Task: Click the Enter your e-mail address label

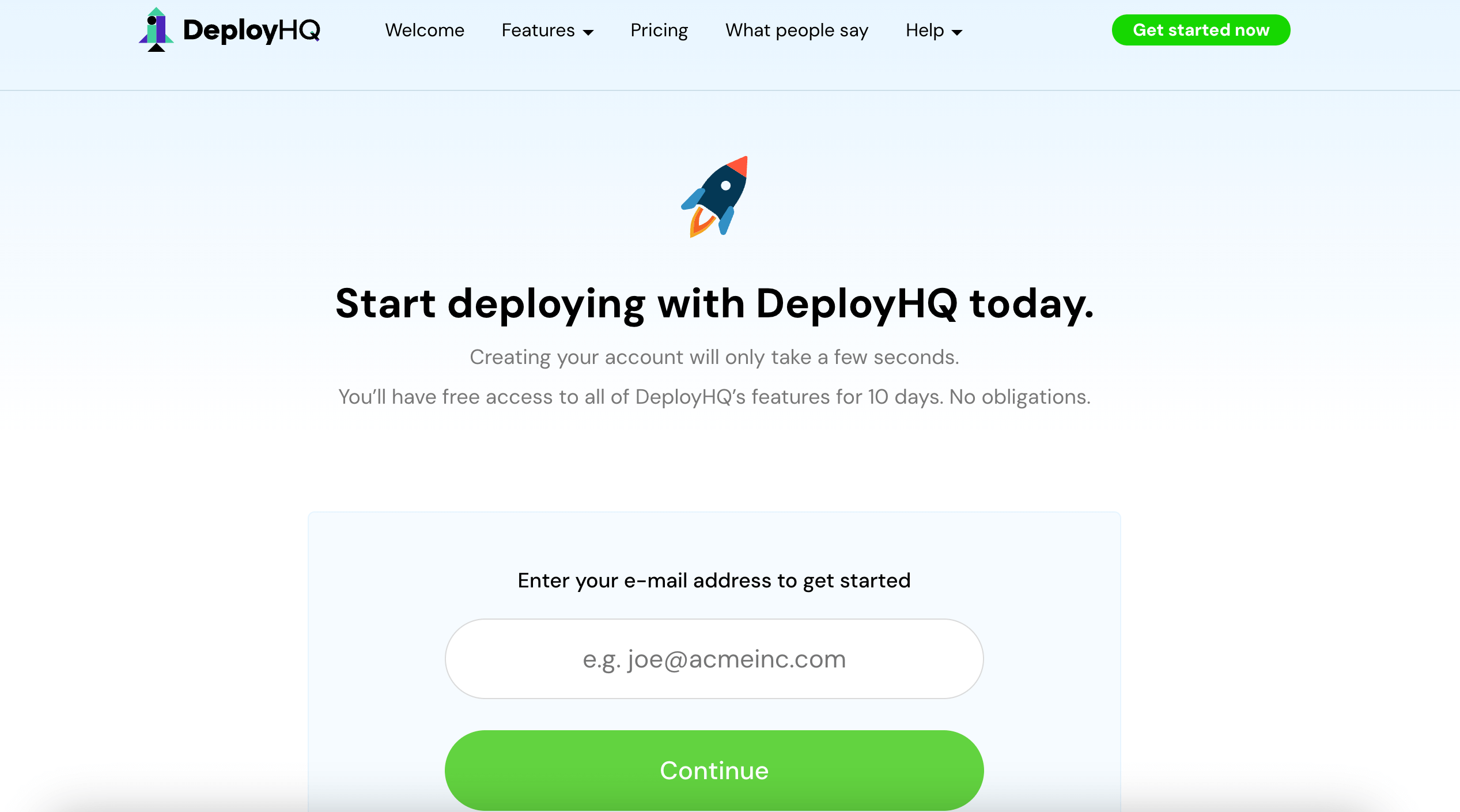Action: [x=714, y=580]
